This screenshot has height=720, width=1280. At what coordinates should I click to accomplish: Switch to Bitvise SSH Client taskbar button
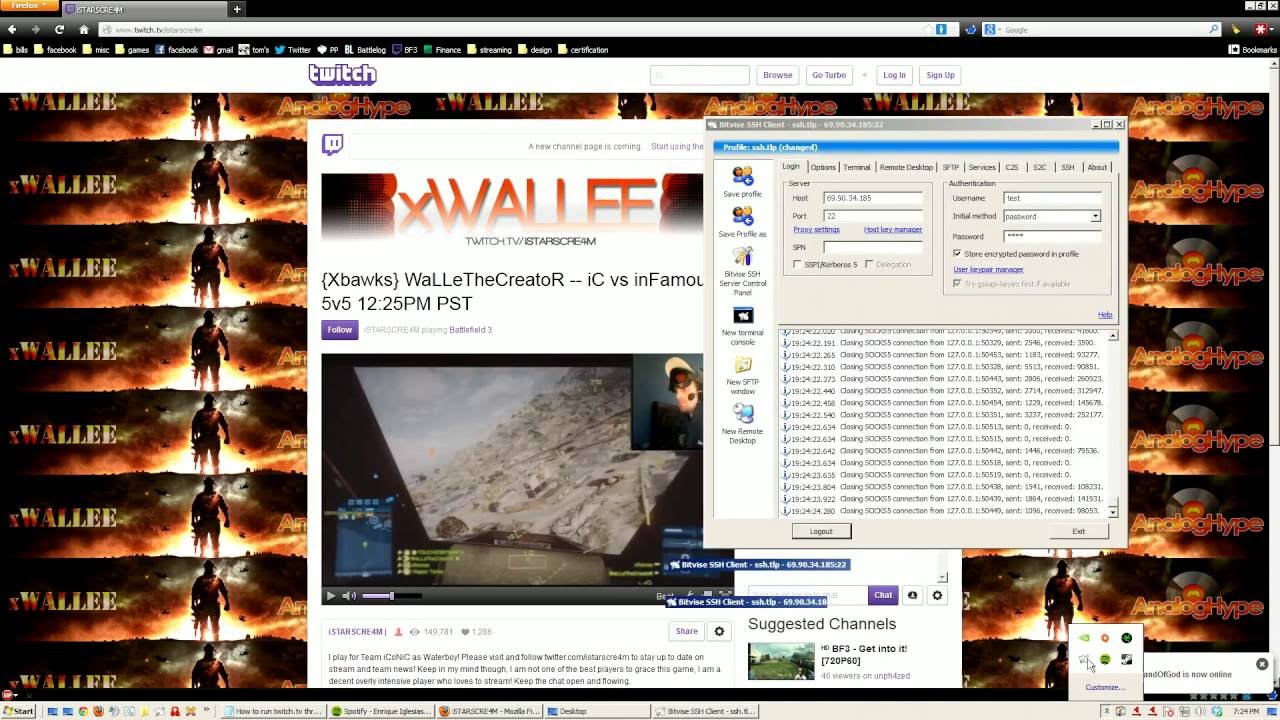[706, 711]
